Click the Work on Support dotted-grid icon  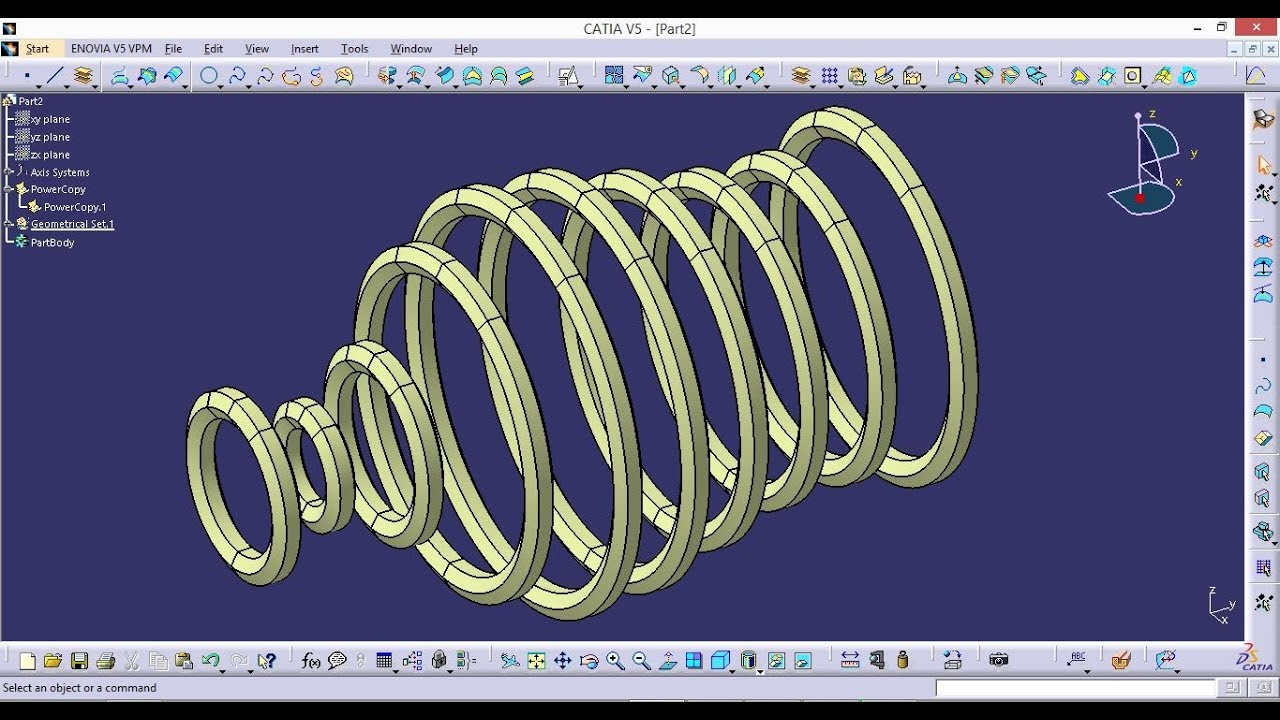click(x=829, y=76)
